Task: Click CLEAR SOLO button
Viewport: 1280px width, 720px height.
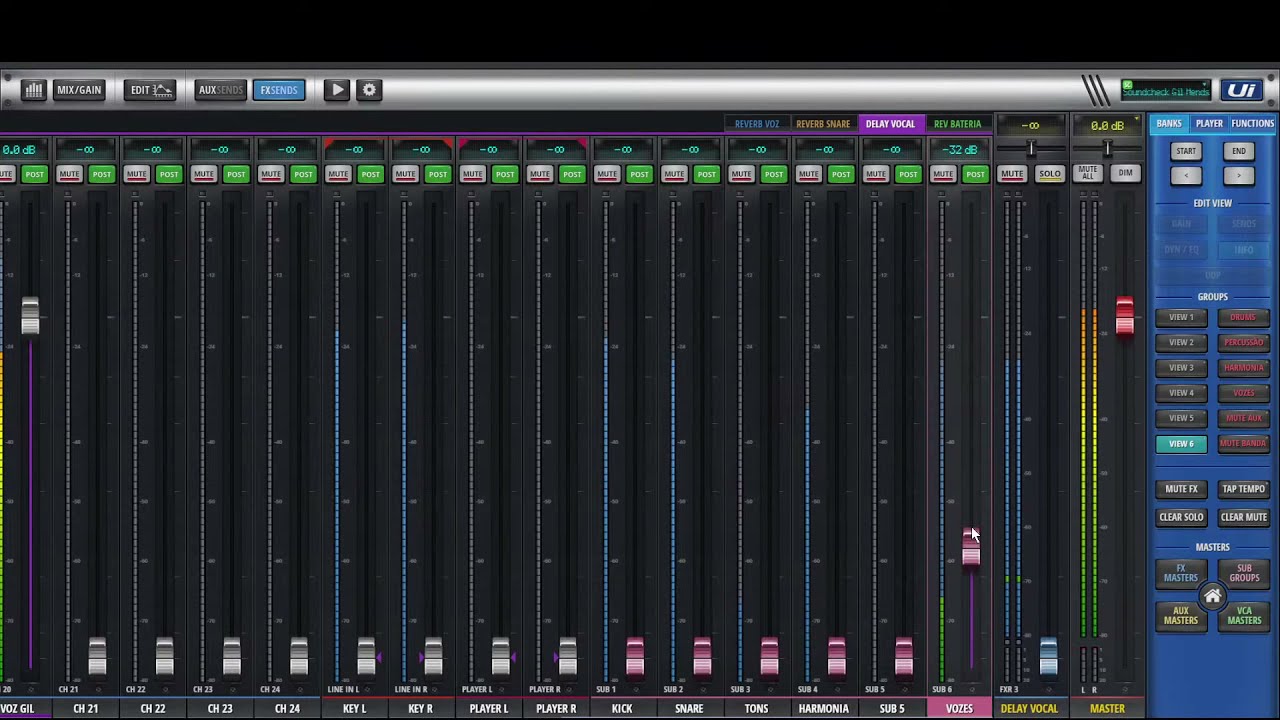Action: coord(1181,517)
